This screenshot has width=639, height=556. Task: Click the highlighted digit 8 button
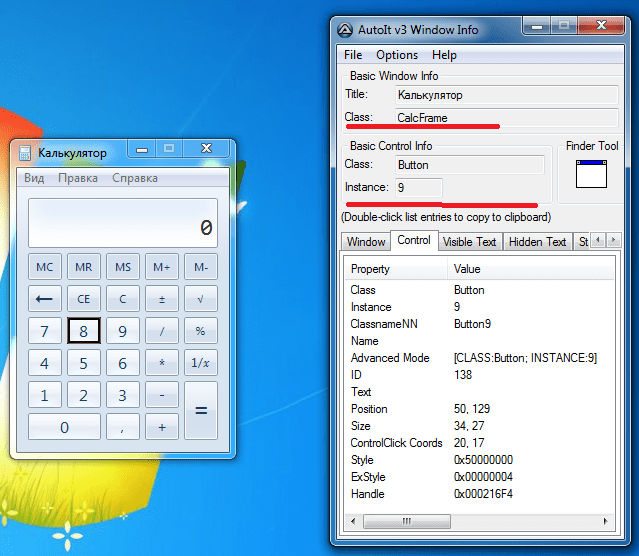pos(84,331)
